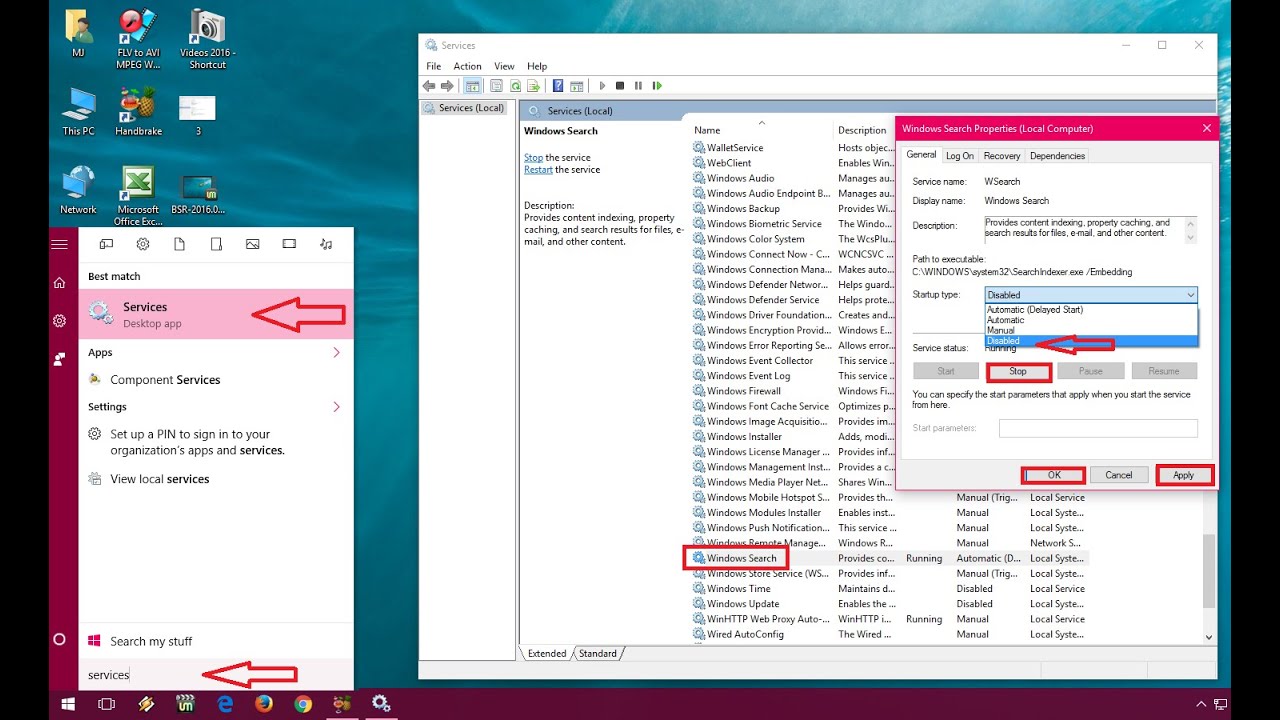Open the This PC desktop icon
Image resolution: width=1280 pixels, height=720 pixels.
click(x=78, y=111)
